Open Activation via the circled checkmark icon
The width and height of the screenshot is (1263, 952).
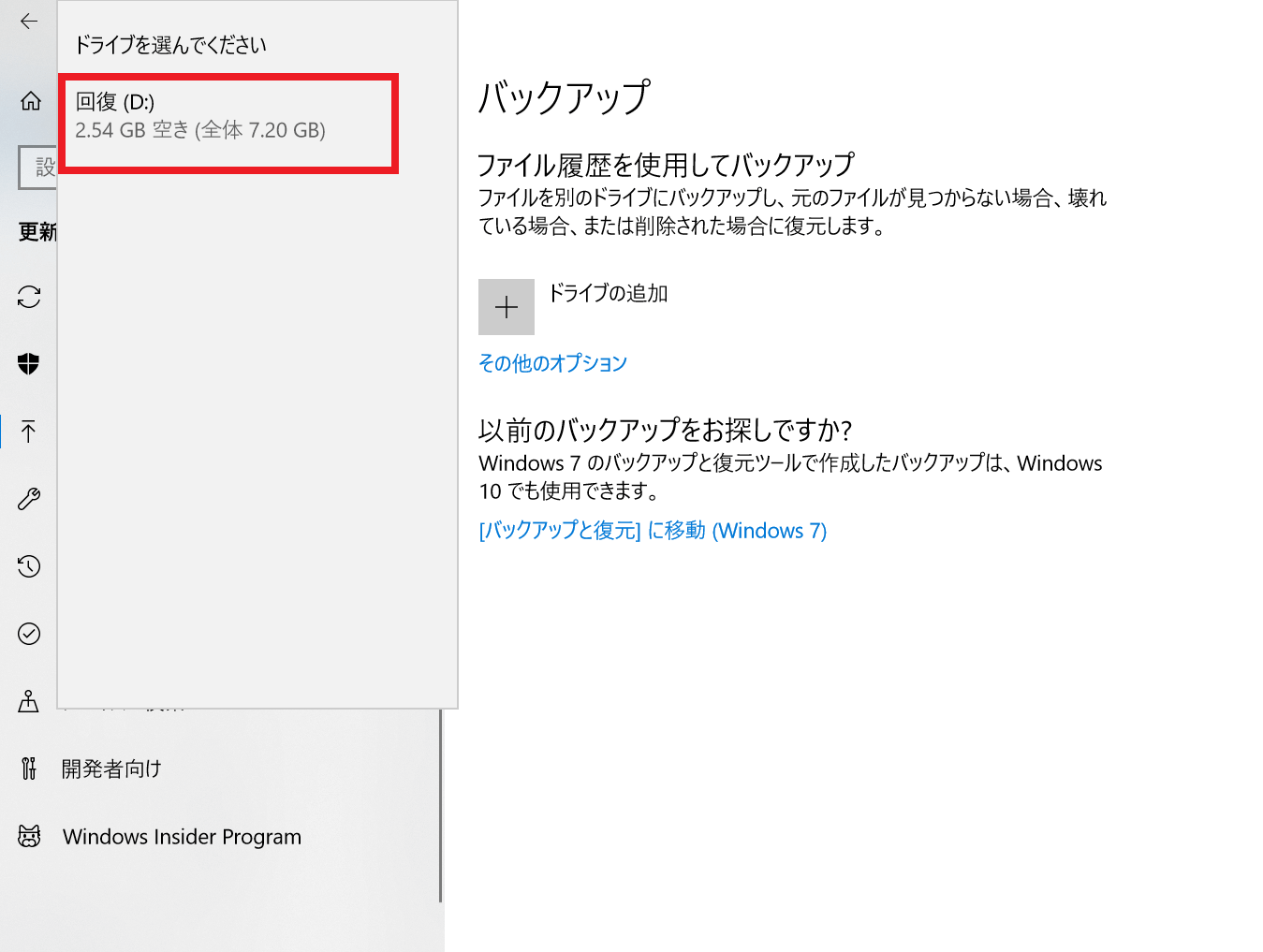(x=29, y=634)
